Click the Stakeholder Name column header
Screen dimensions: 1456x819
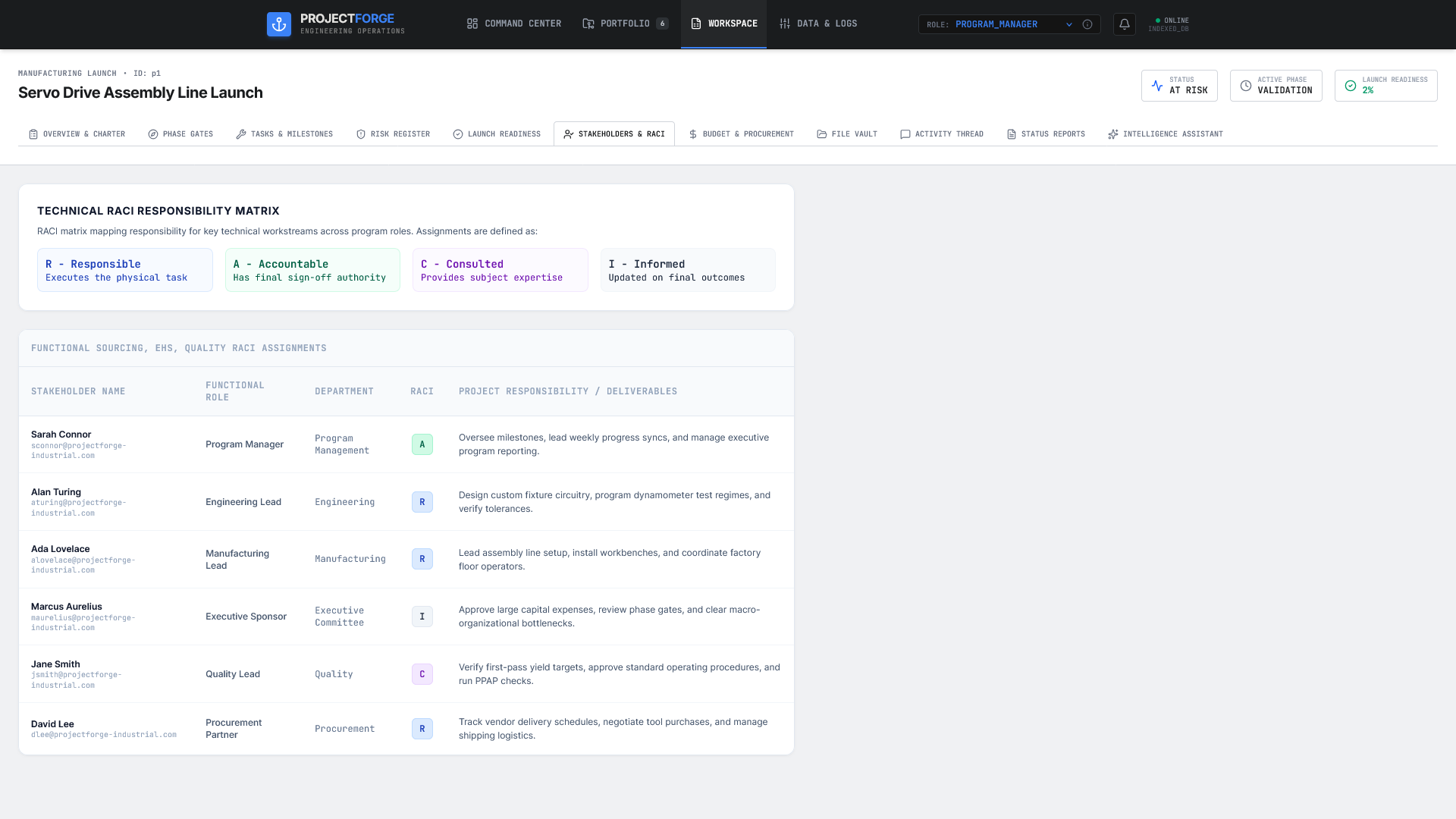[x=78, y=391]
